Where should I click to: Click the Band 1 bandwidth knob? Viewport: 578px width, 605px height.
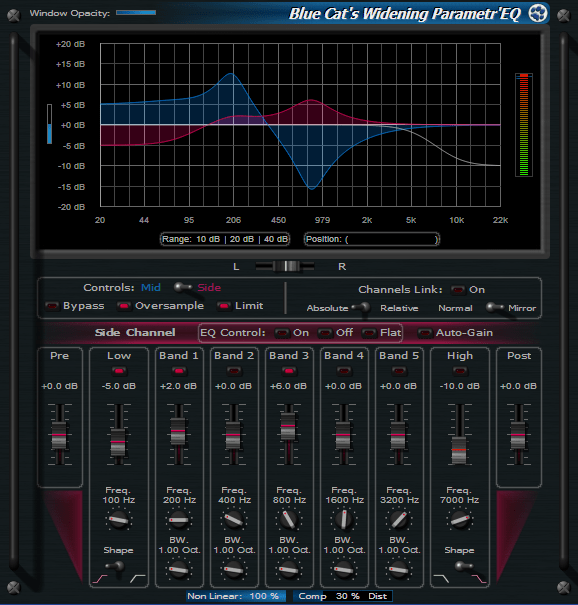(x=179, y=569)
